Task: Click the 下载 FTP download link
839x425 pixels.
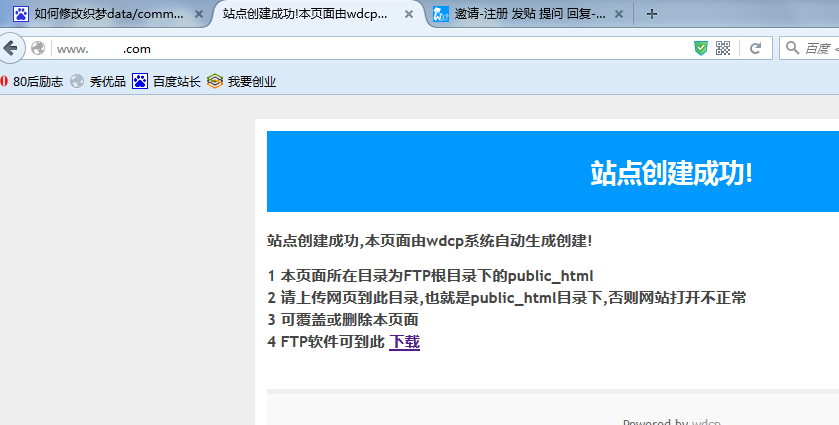Action: point(404,343)
